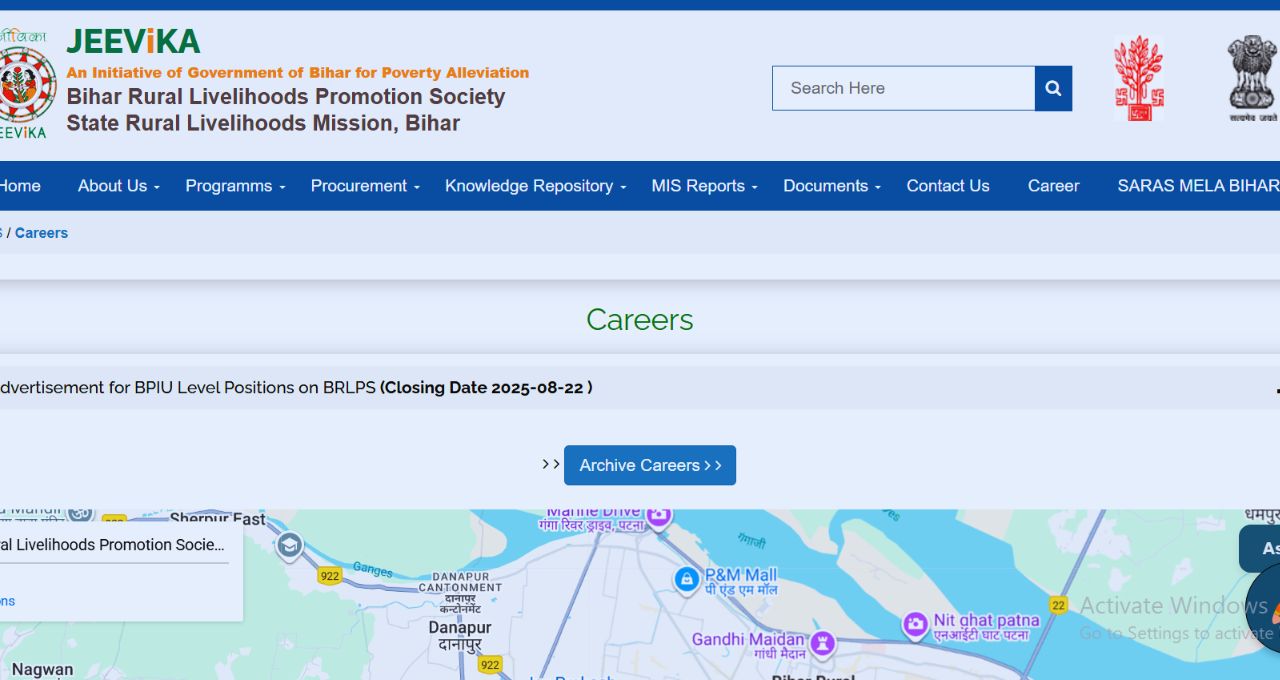Open the Documents dropdown menu
Screen dimensions: 1280x680
(x=832, y=186)
